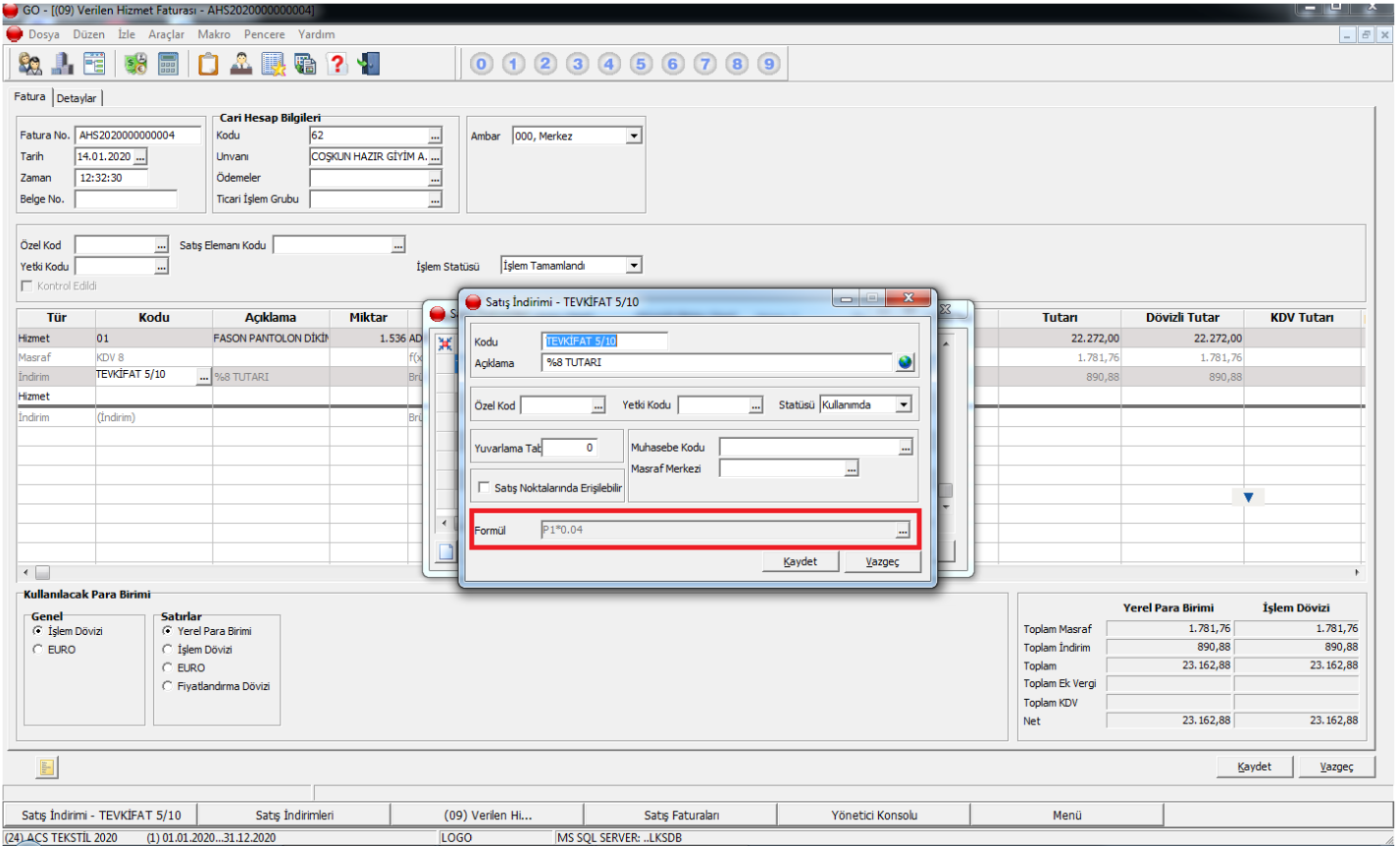Screen dimensions: 1400x846
Task: Select Fiyatlandırma Dövizi radio button
Action: [169, 686]
